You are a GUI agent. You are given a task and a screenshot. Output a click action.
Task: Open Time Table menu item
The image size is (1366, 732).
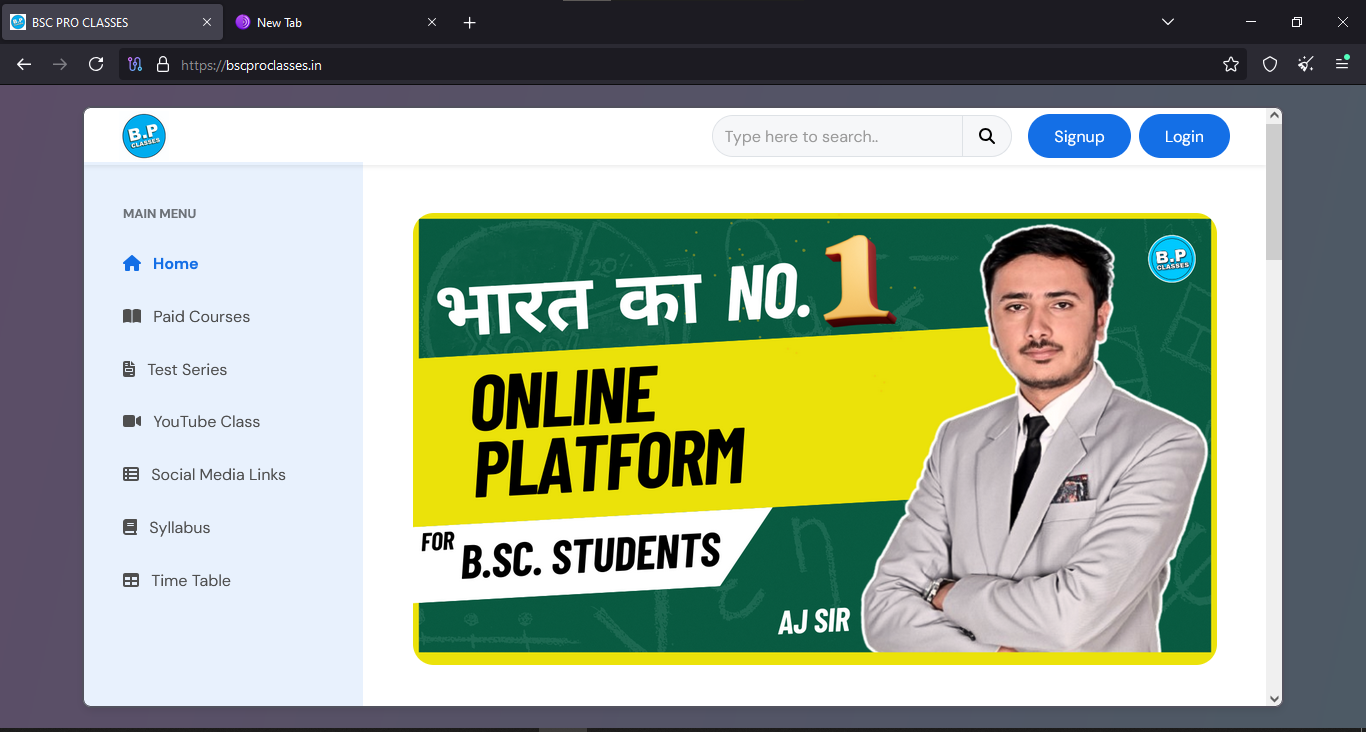(176, 580)
